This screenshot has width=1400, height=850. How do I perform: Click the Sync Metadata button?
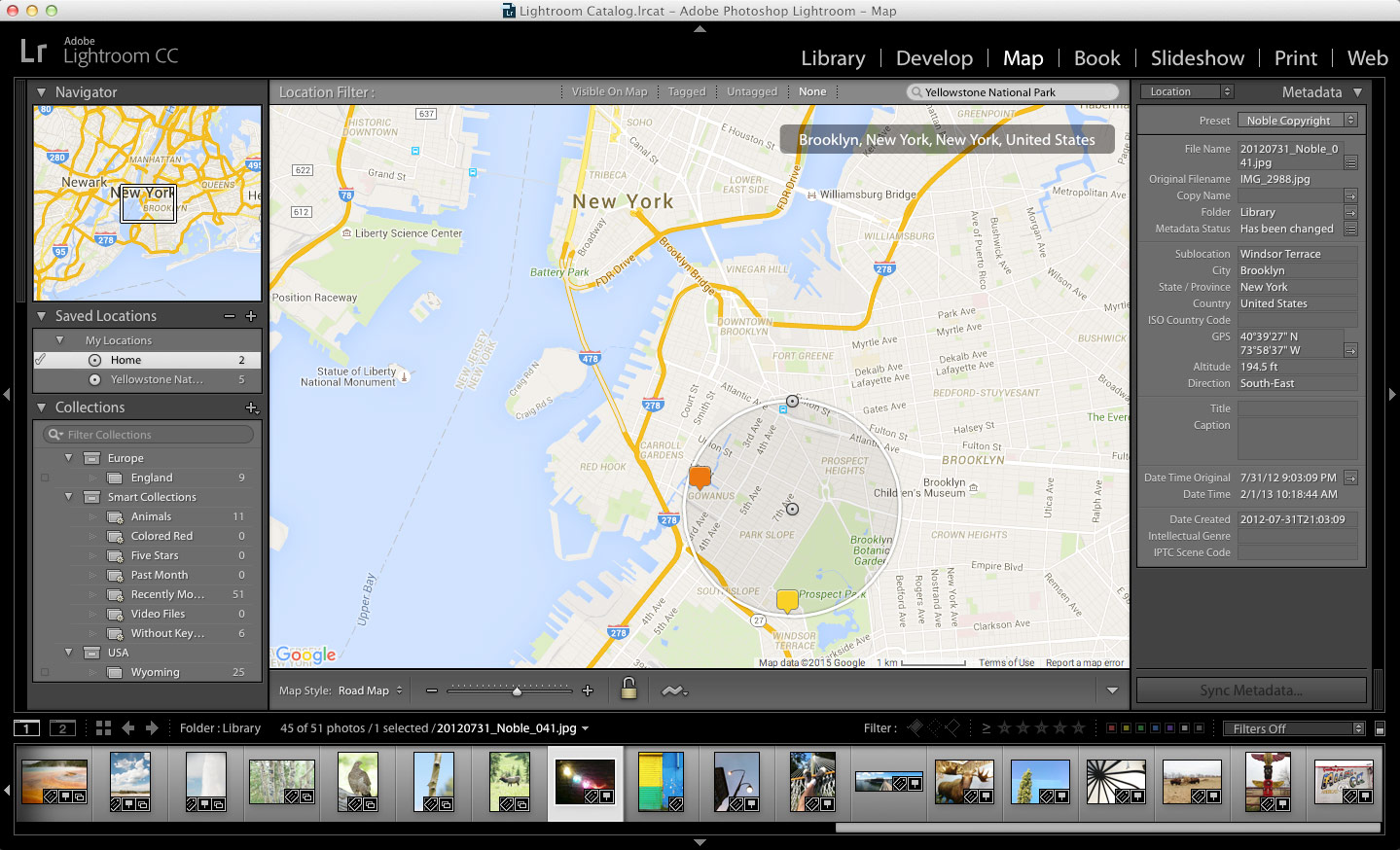click(x=1251, y=691)
